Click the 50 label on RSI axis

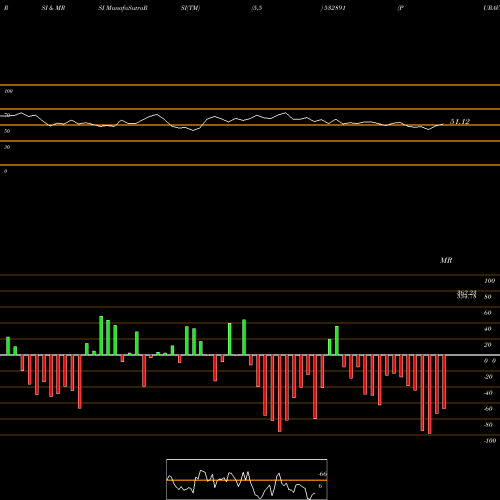pyautogui.click(x=7, y=131)
